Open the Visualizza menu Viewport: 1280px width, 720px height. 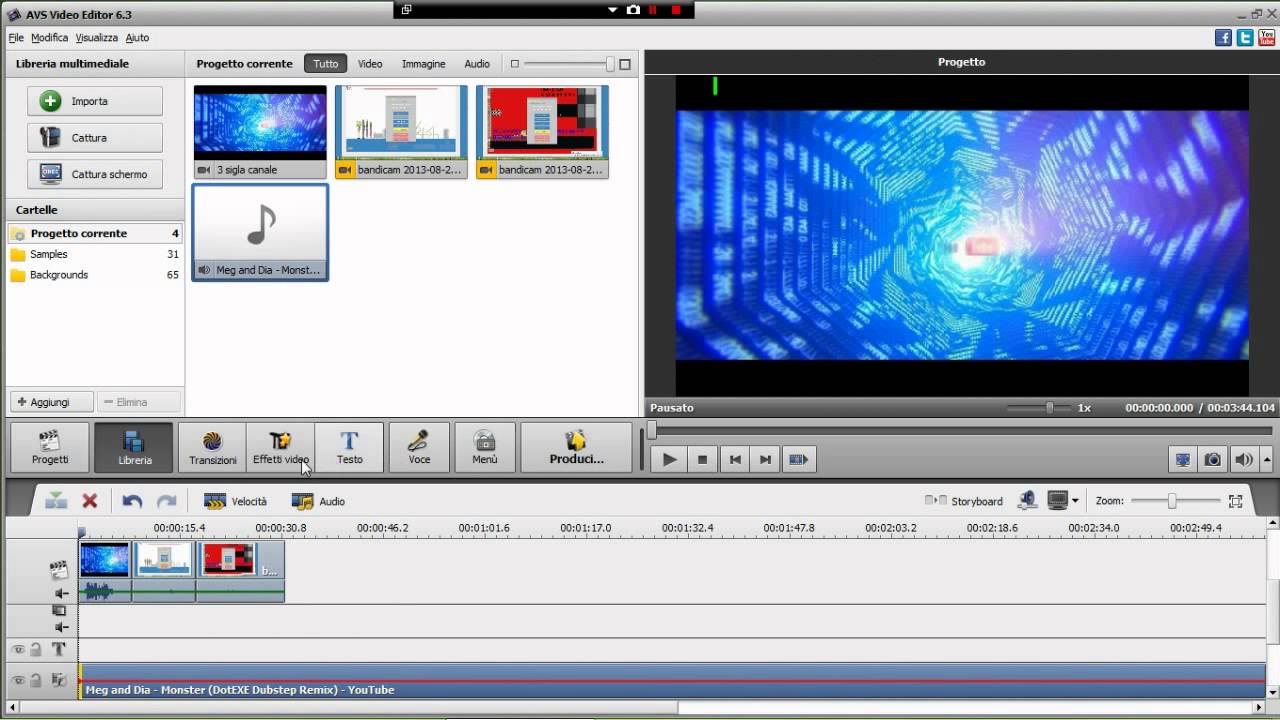coord(97,38)
